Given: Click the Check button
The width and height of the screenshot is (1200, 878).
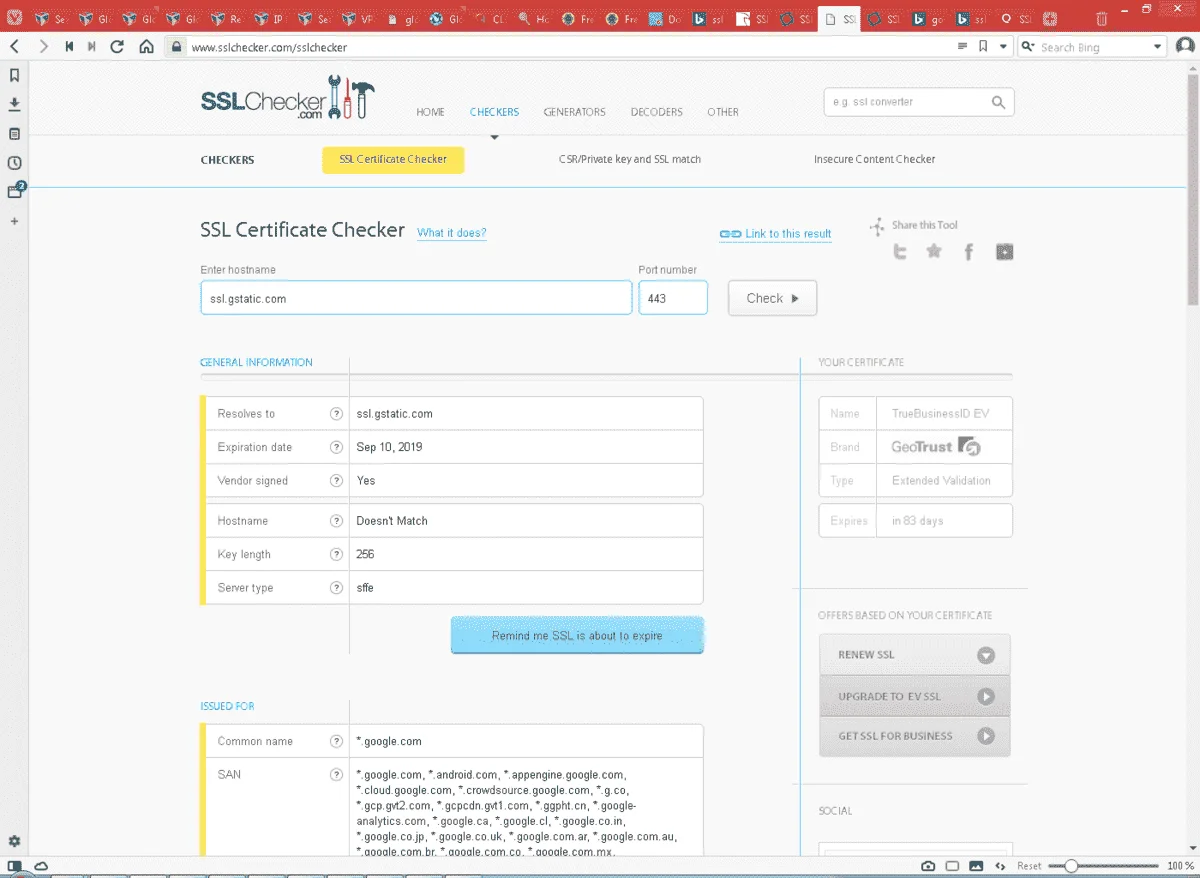Looking at the screenshot, I should 772,298.
